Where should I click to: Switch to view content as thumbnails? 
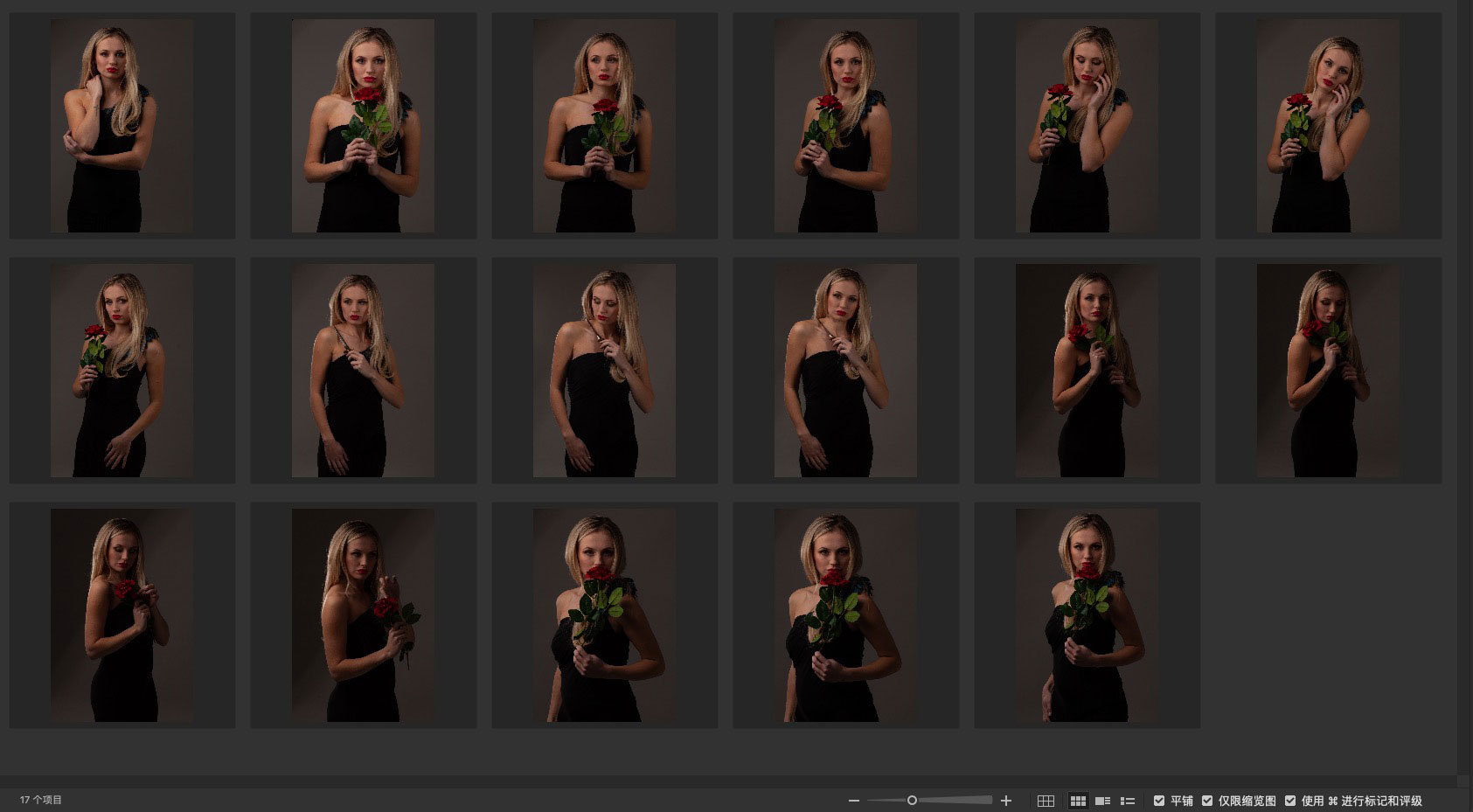pyautogui.click(x=1078, y=801)
